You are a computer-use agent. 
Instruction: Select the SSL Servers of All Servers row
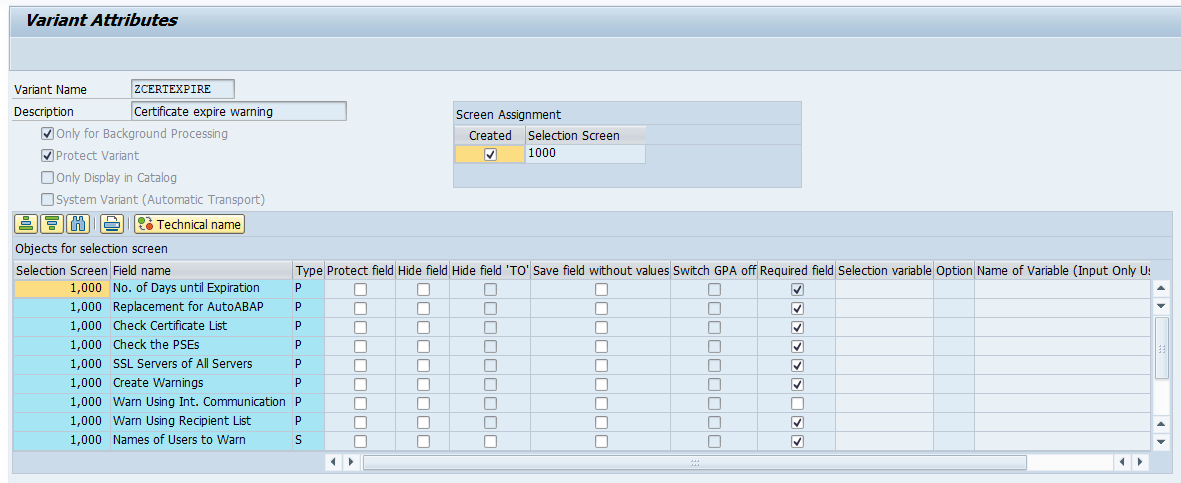(x=60, y=364)
